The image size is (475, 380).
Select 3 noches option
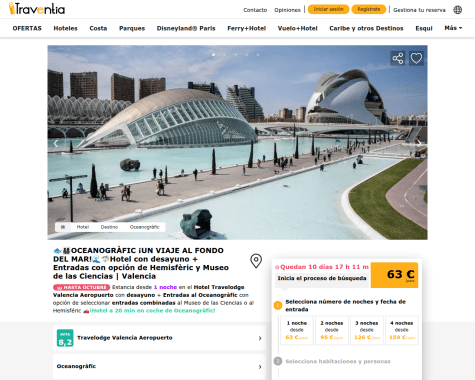(367, 330)
